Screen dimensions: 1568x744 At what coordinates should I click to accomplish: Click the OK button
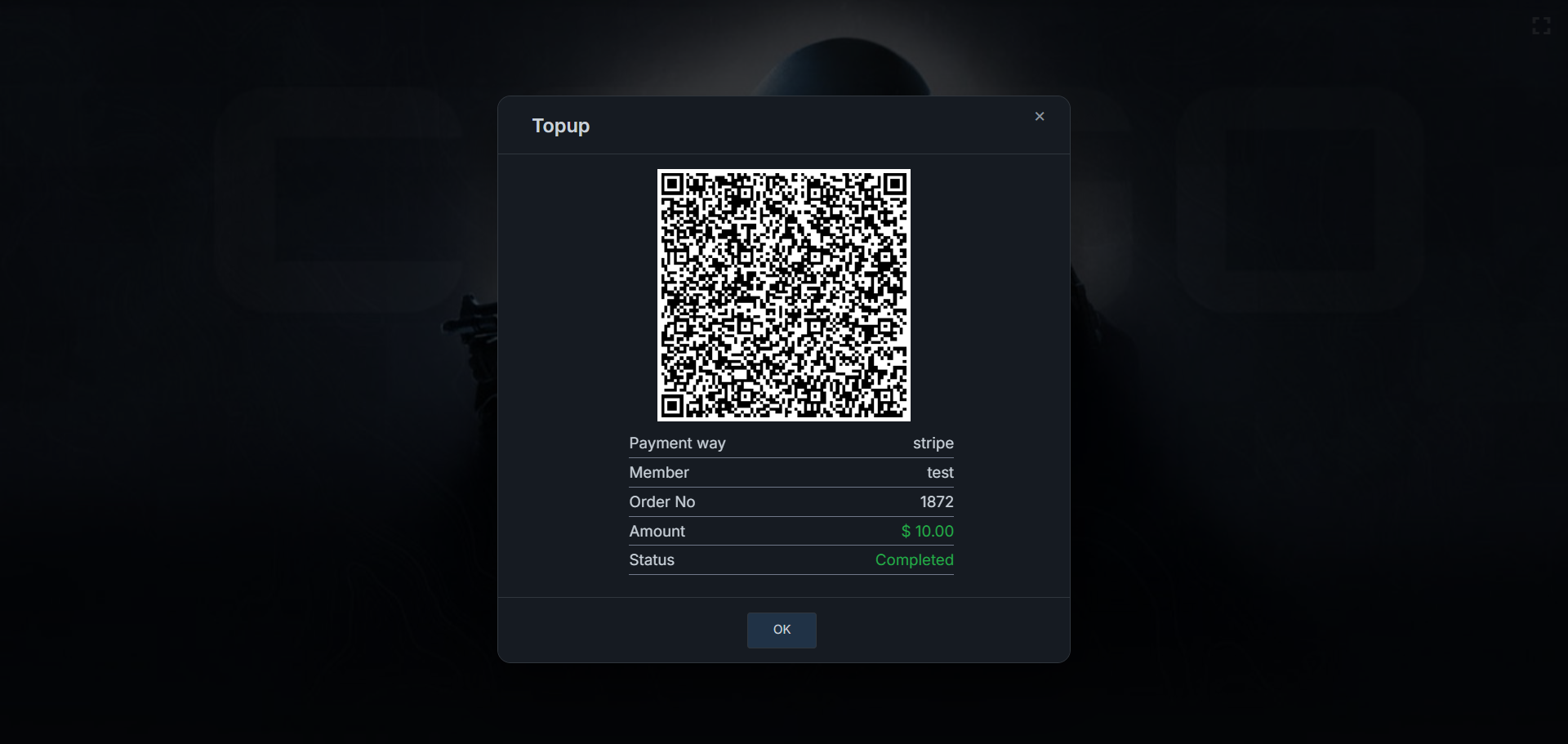coord(782,630)
